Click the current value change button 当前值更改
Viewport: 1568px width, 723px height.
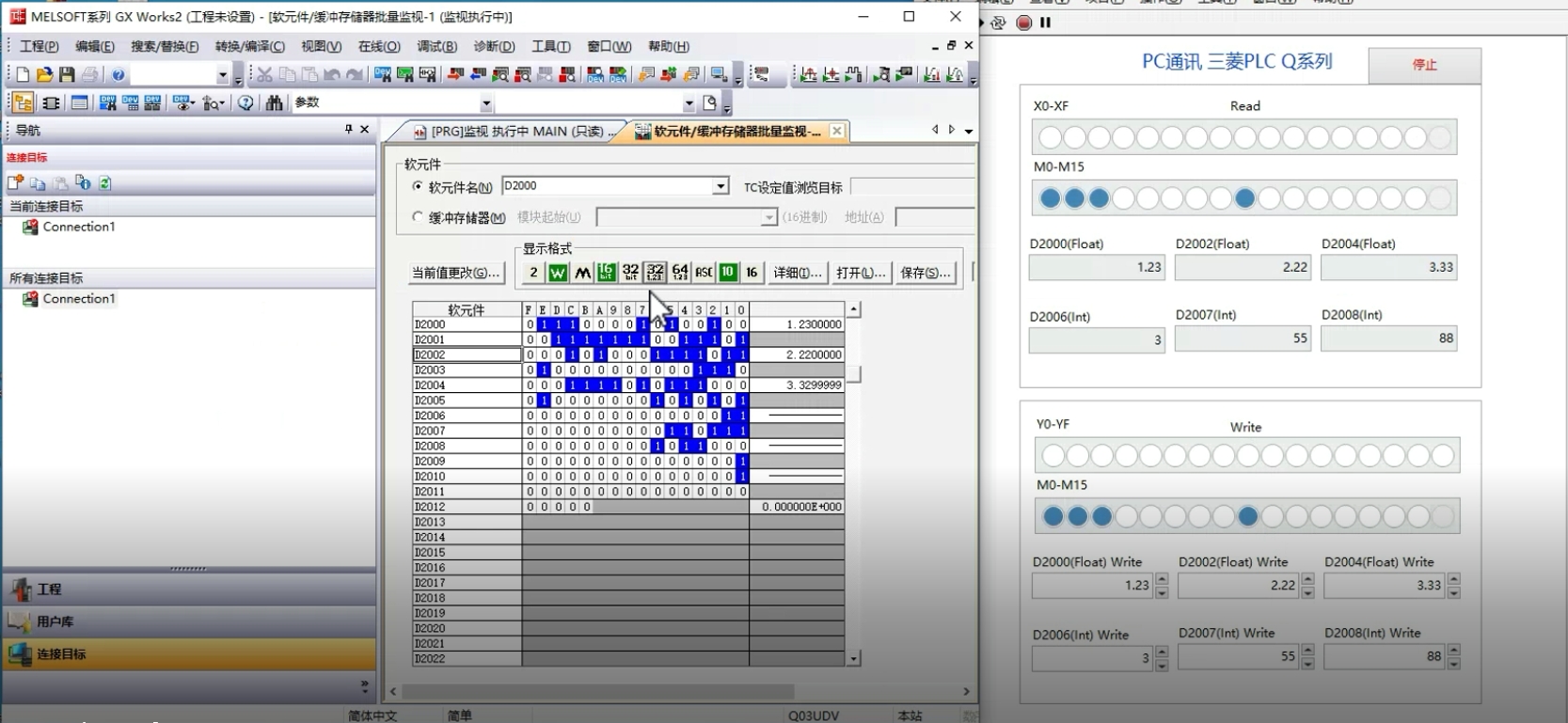click(456, 273)
